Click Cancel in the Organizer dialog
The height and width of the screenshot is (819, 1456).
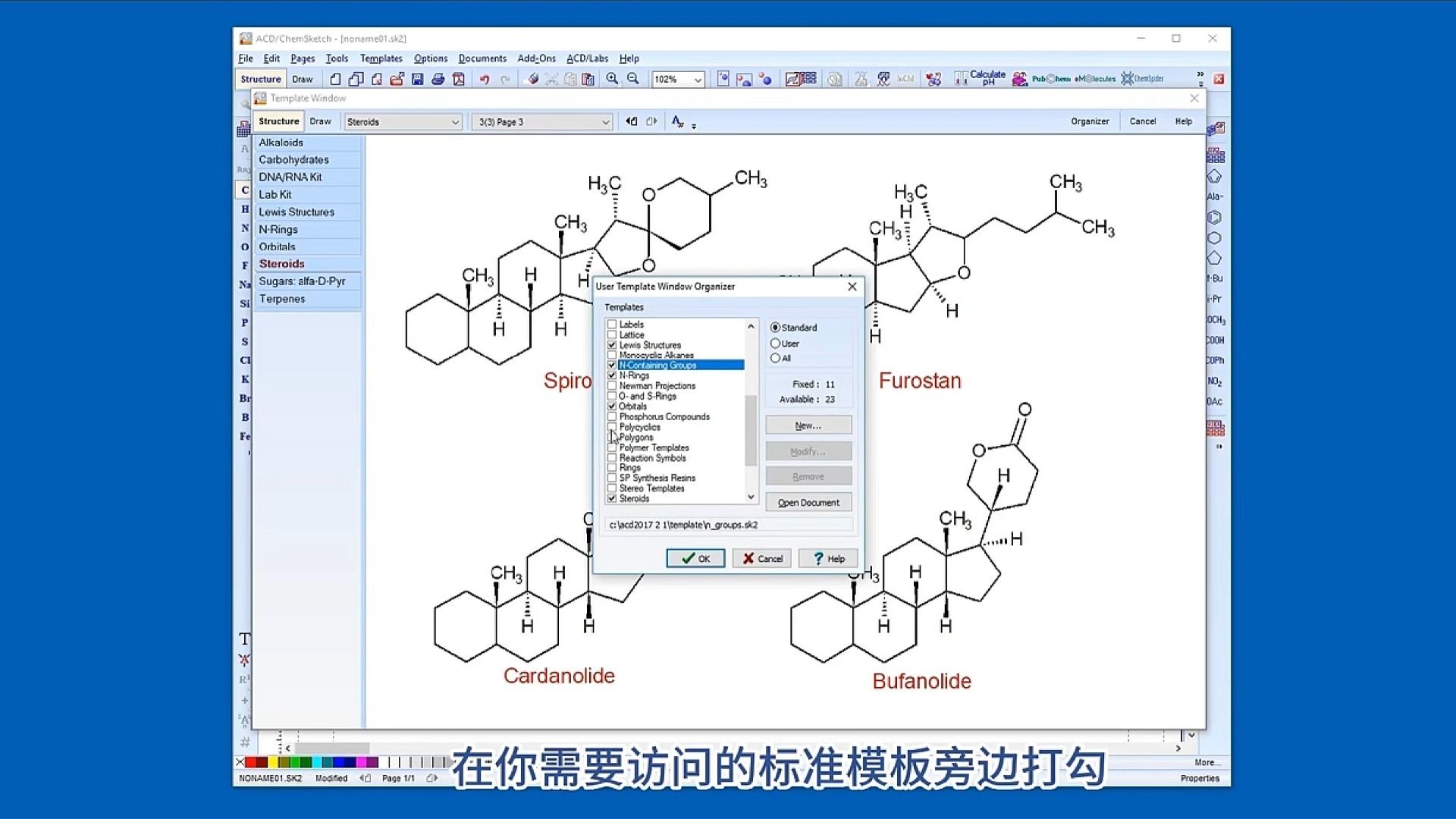point(762,559)
